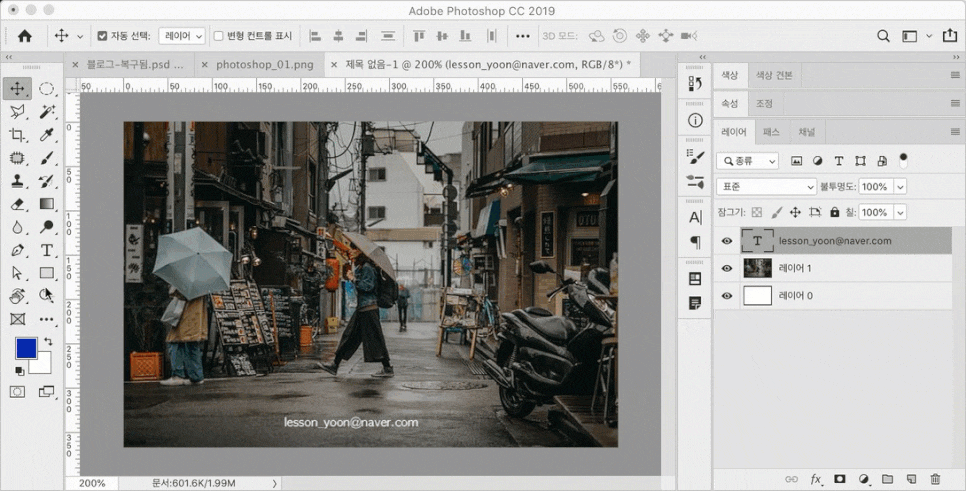Hide the 레이어 1 layer

pos(727,268)
